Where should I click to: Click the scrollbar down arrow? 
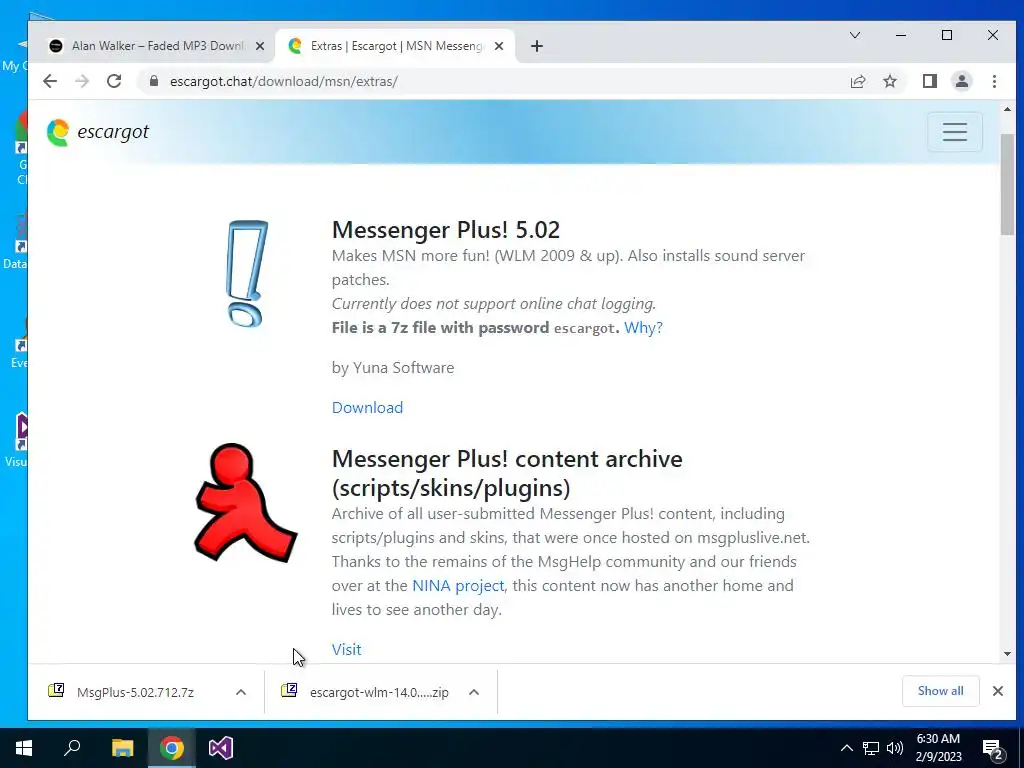[1006, 654]
